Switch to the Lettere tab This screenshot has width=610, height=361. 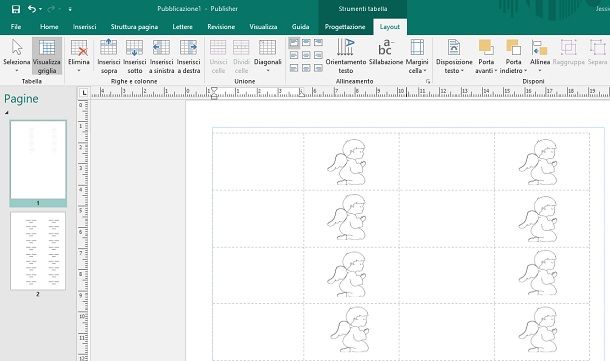pos(182,27)
